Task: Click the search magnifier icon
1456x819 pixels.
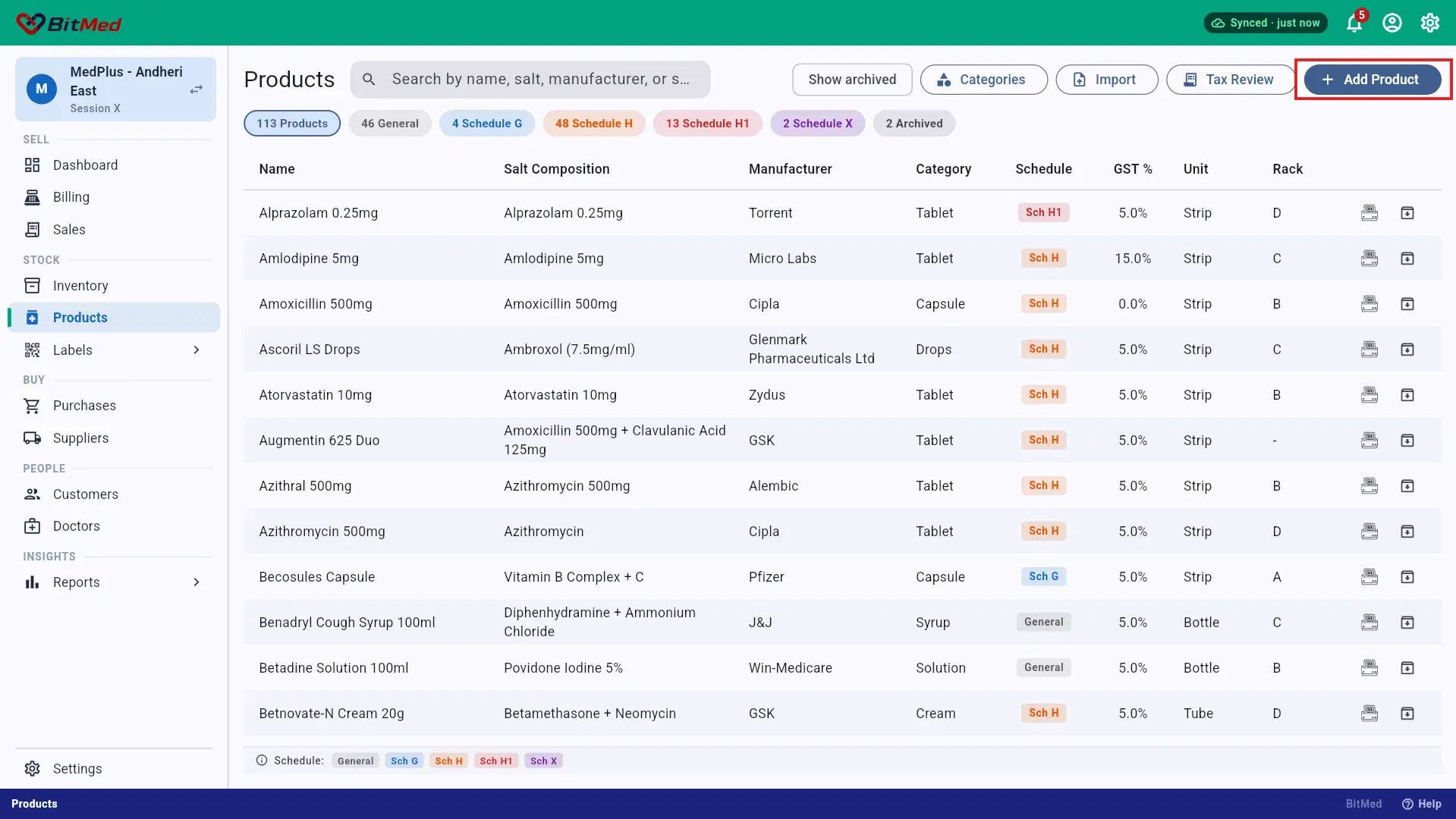Action: pyautogui.click(x=369, y=79)
